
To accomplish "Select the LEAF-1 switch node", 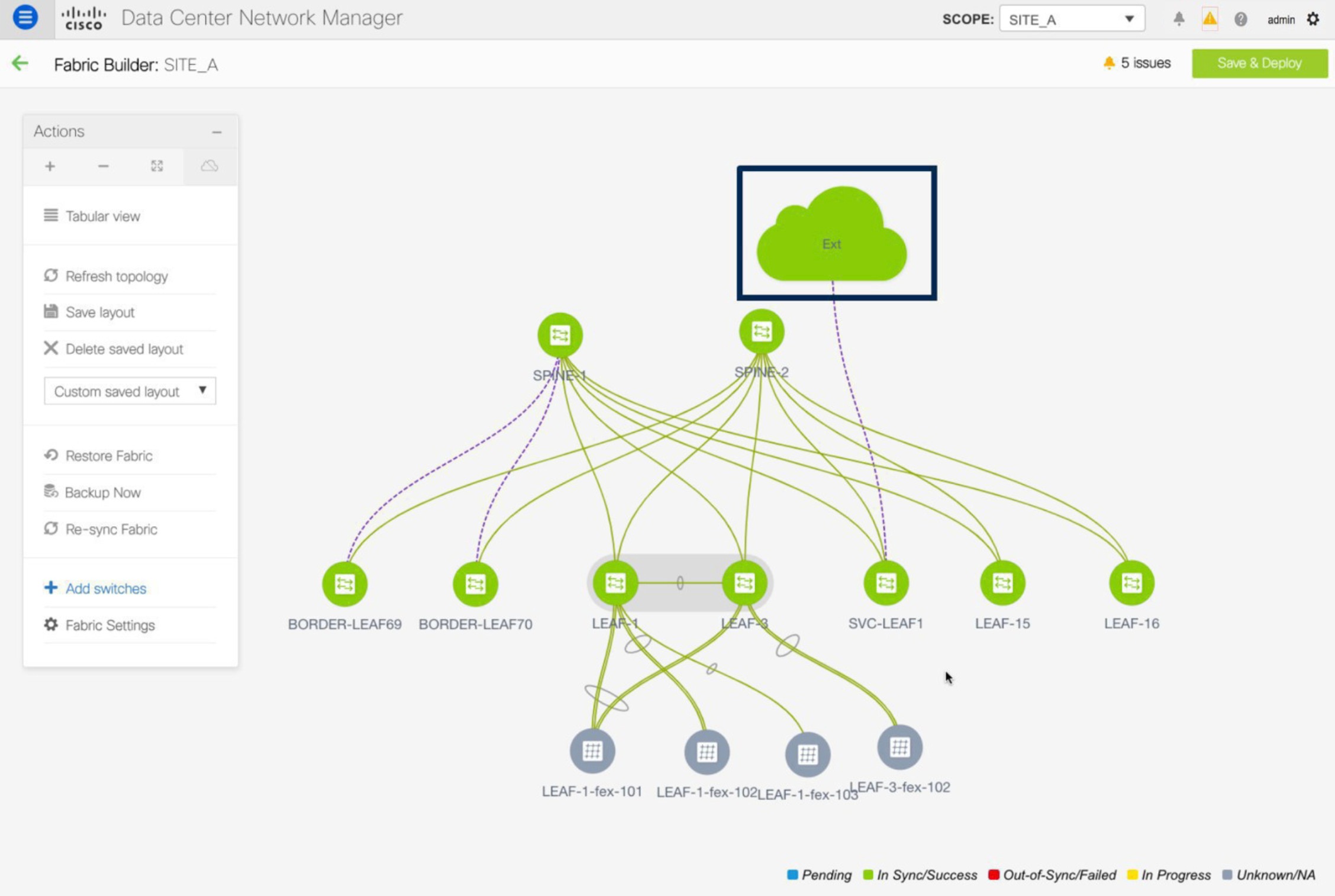I will pyautogui.click(x=615, y=583).
